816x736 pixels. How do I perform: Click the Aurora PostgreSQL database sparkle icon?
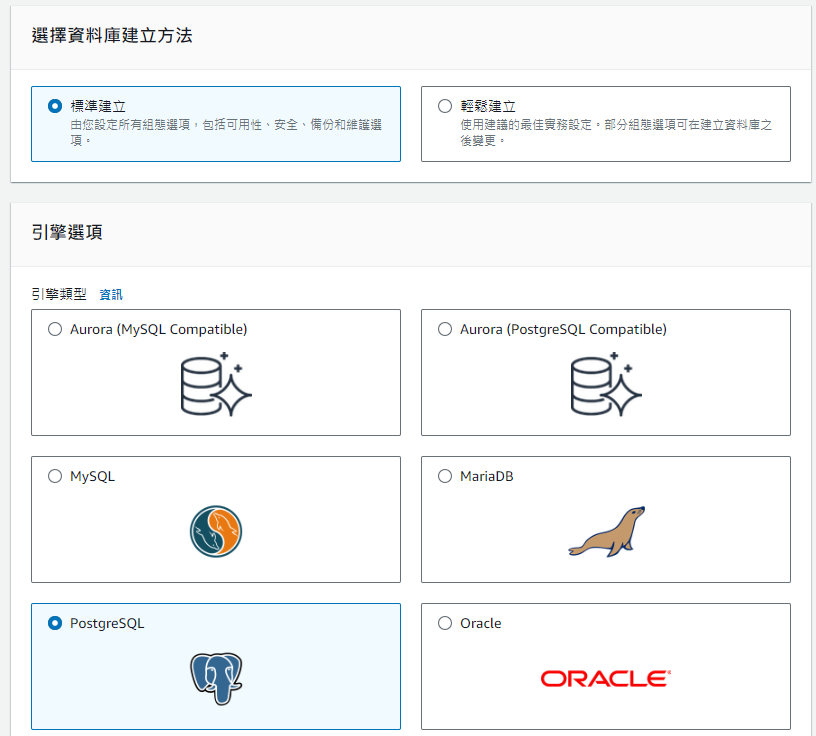[606, 384]
